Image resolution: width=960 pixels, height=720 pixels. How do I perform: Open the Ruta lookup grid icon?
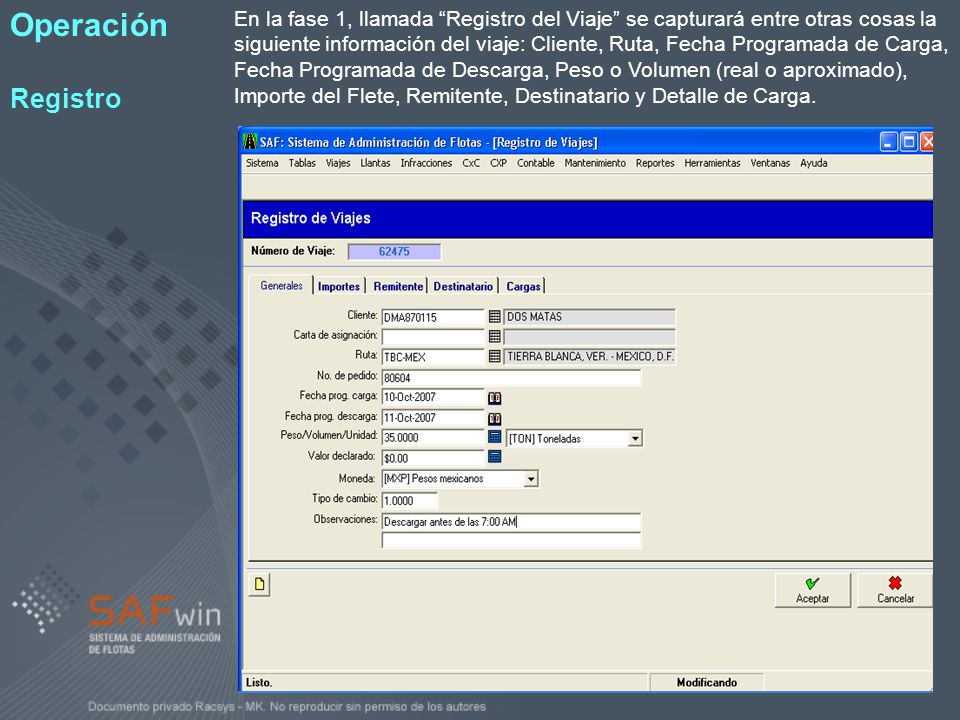click(x=495, y=356)
